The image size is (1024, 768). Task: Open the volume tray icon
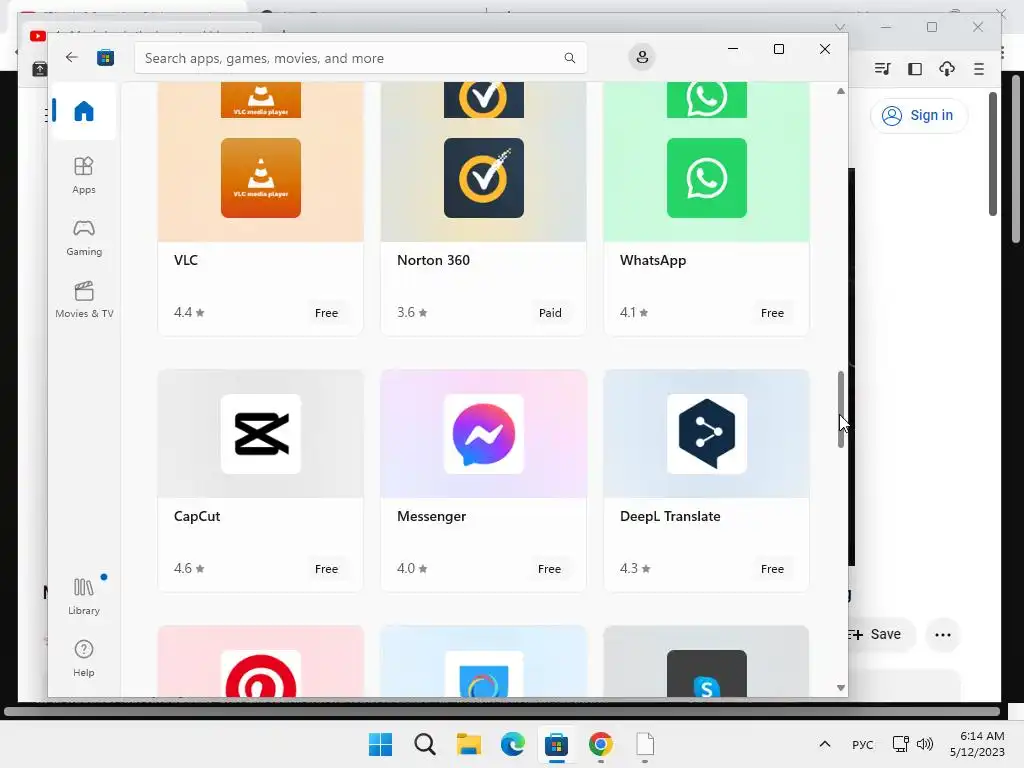pyautogui.click(x=925, y=744)
